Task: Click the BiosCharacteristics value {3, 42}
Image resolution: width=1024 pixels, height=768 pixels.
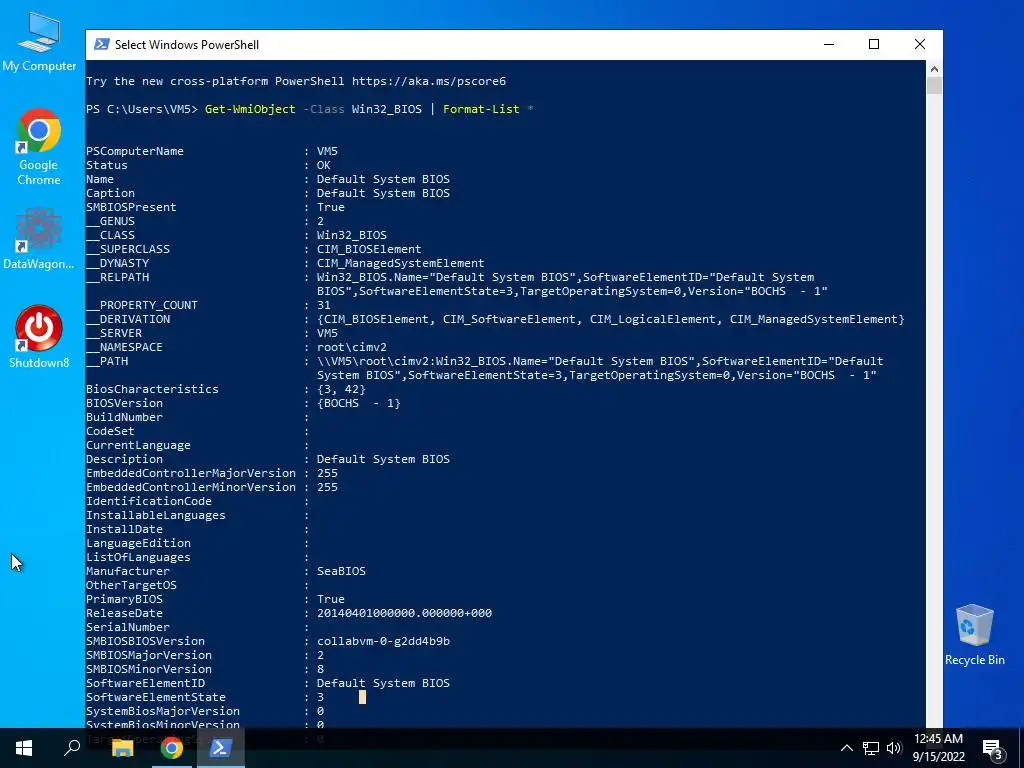Action: coord(342,389)
